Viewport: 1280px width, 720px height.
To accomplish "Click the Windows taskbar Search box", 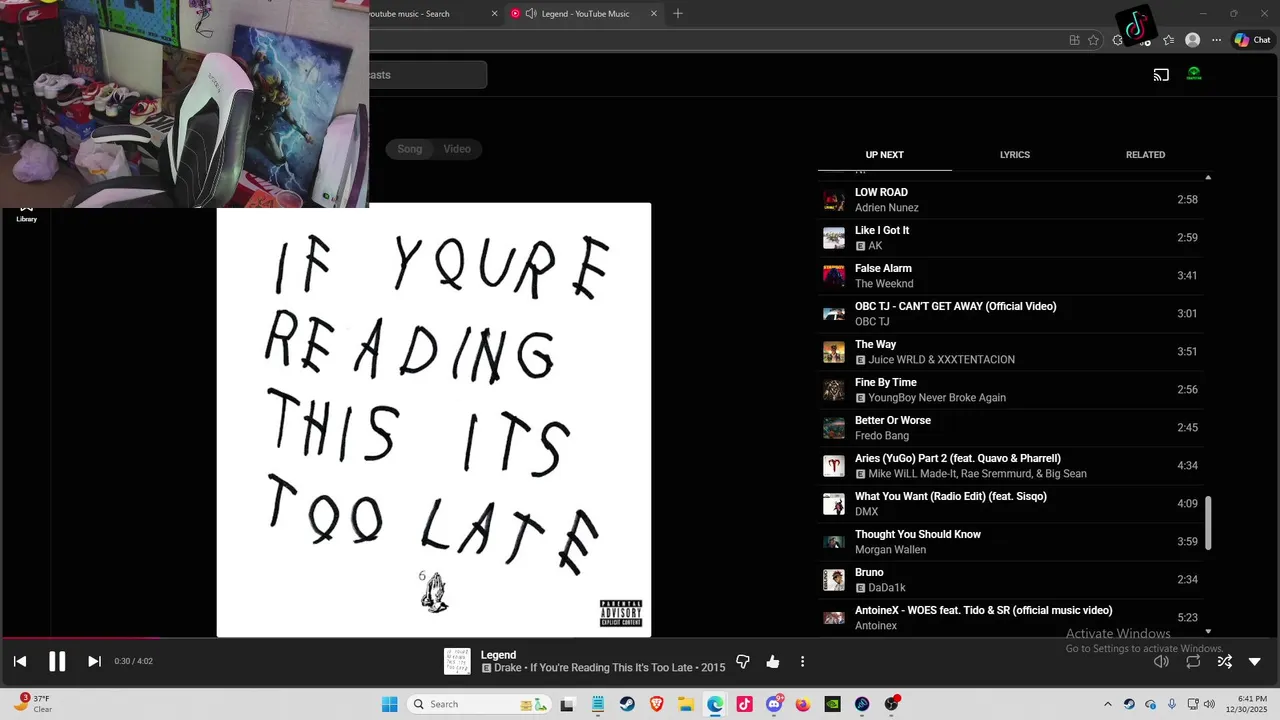I will coord(480,704).
